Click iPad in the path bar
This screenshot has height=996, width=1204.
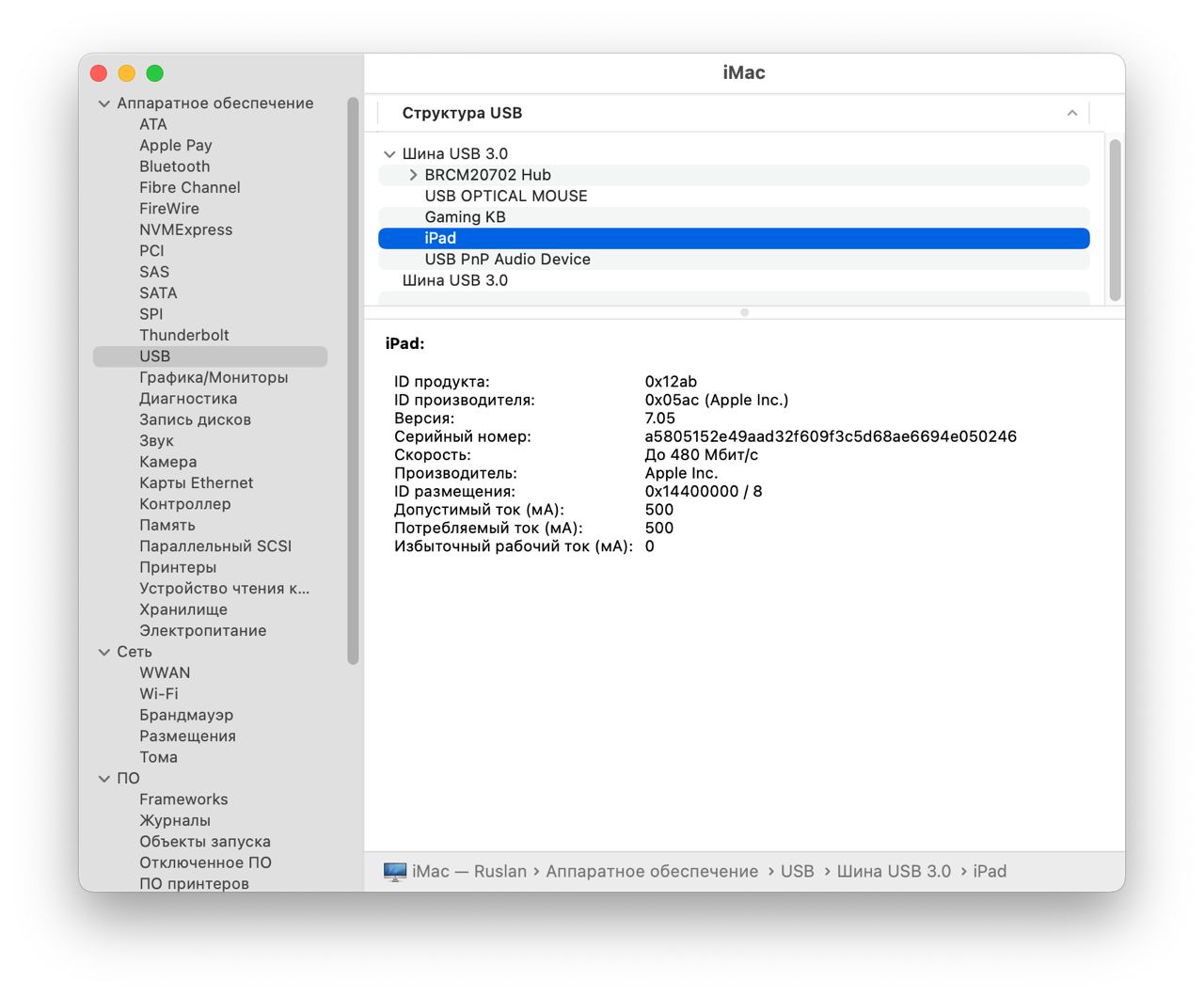click(990, 872)
